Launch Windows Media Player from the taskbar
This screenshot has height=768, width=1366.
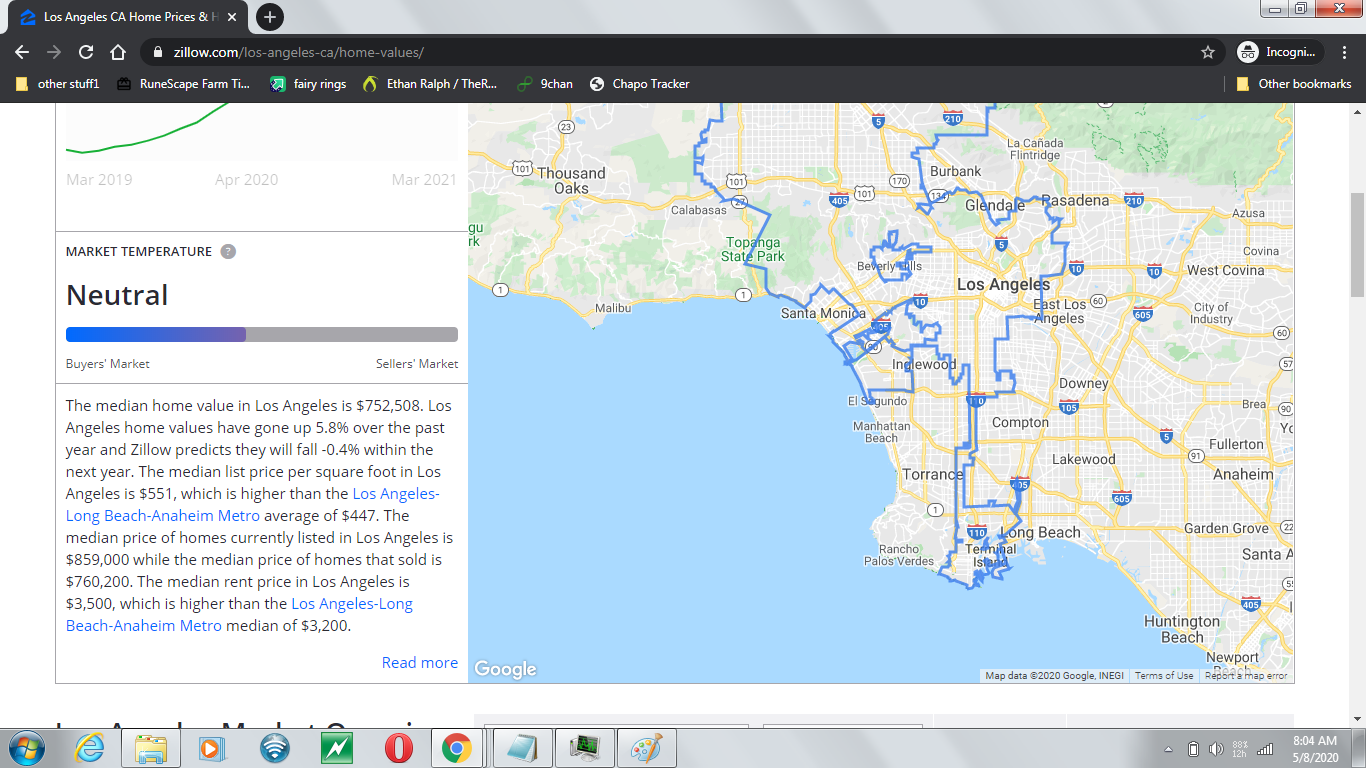210,748
